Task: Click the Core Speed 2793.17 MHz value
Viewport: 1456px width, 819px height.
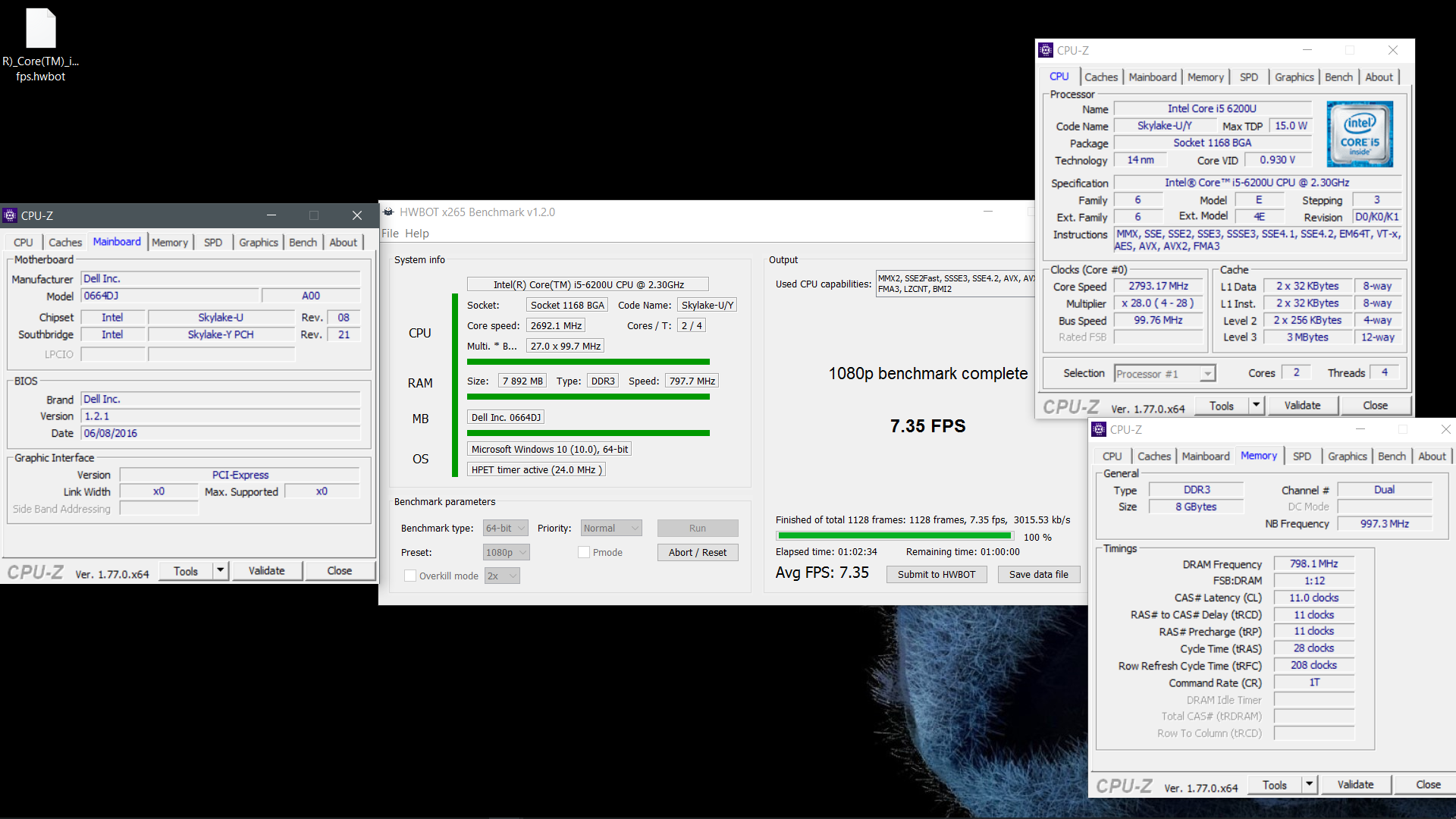Action: pos(1158,286)
